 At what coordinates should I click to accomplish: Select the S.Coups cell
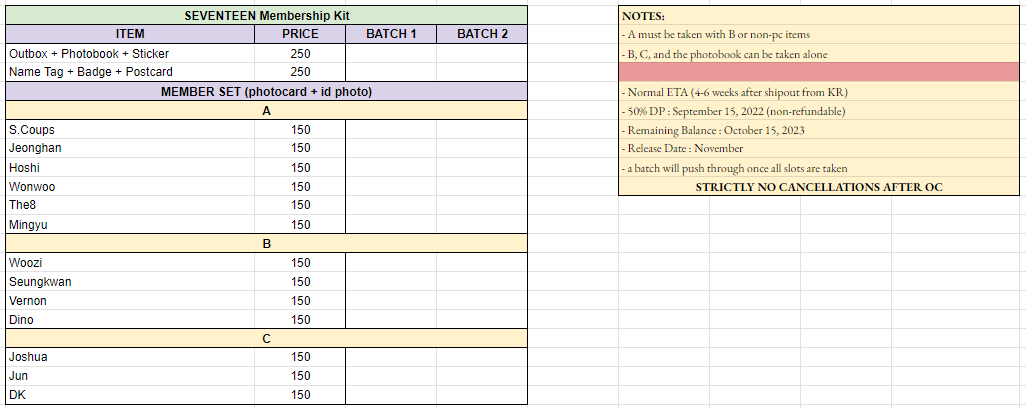(130, 129)
